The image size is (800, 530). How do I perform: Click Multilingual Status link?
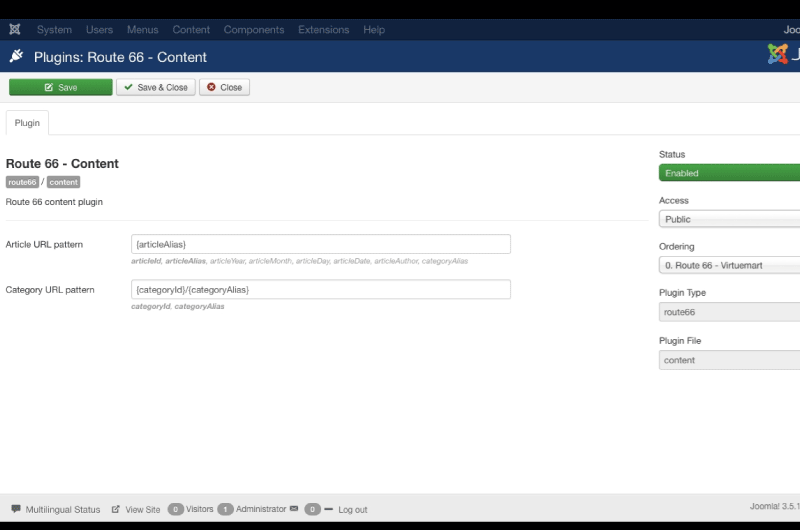pyautogui.click(x=63, y=509)
